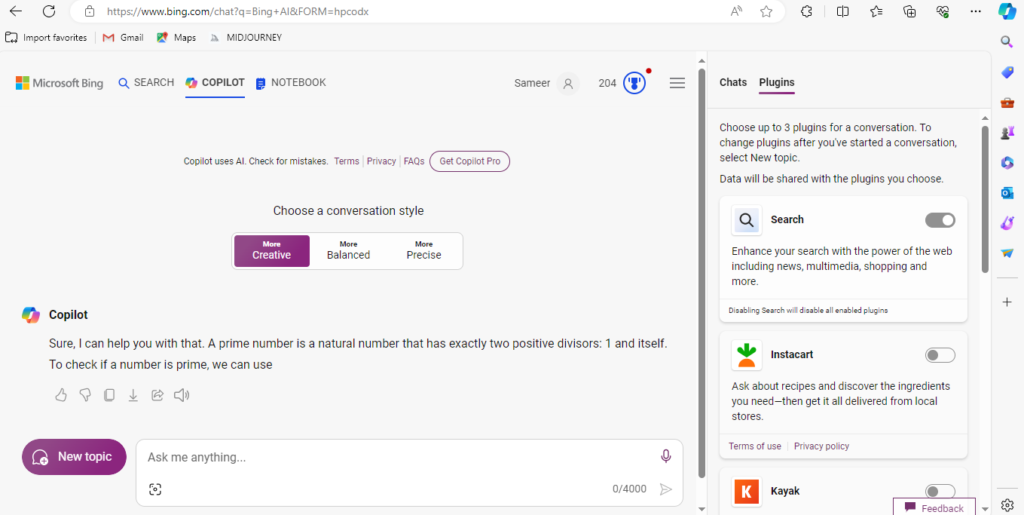The image size is (1024, 515).
Task: Switch to the Chats tab
Action: [x=733, y=82]
